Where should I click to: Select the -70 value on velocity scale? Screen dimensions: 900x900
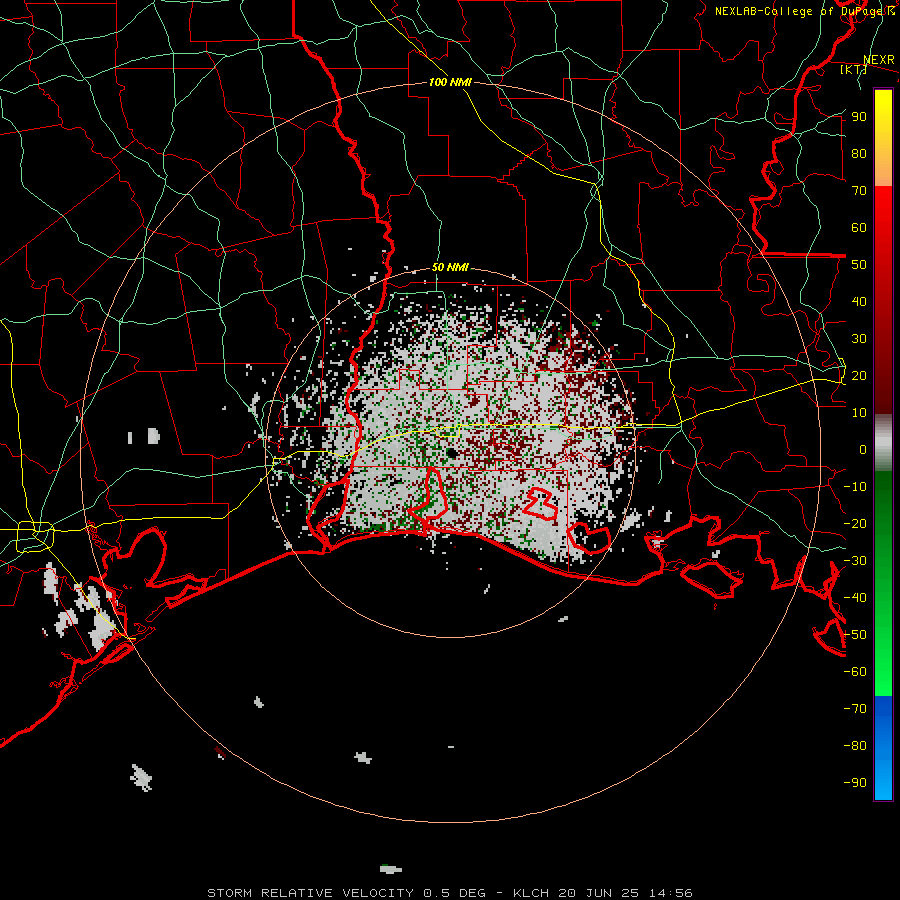tap(855, 709)
